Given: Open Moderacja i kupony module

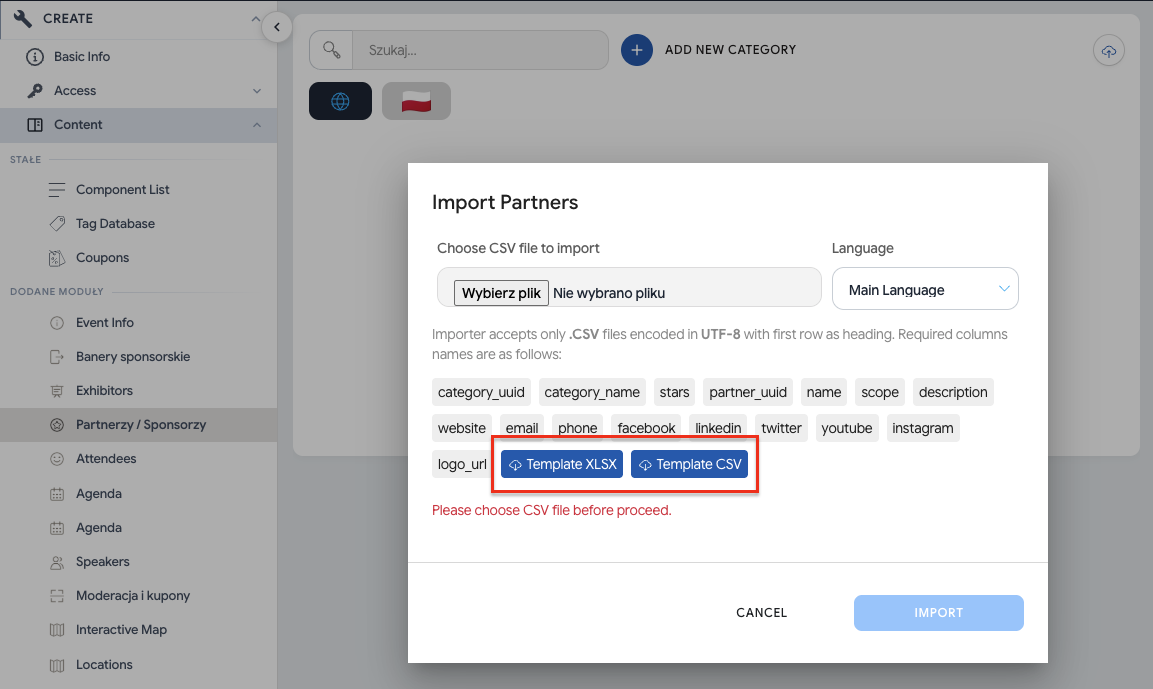Looking at the screenshot, I should (132, 596).
